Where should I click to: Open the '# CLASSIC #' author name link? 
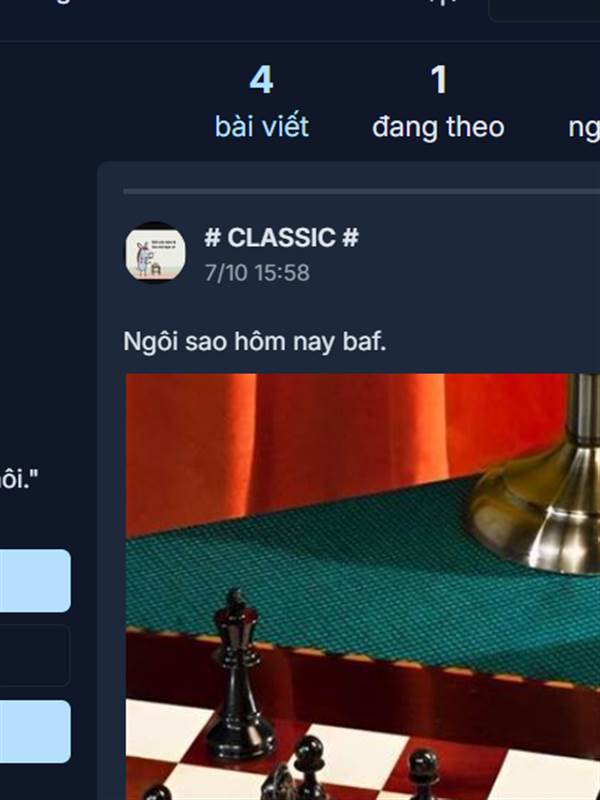(x=281, y=238)
